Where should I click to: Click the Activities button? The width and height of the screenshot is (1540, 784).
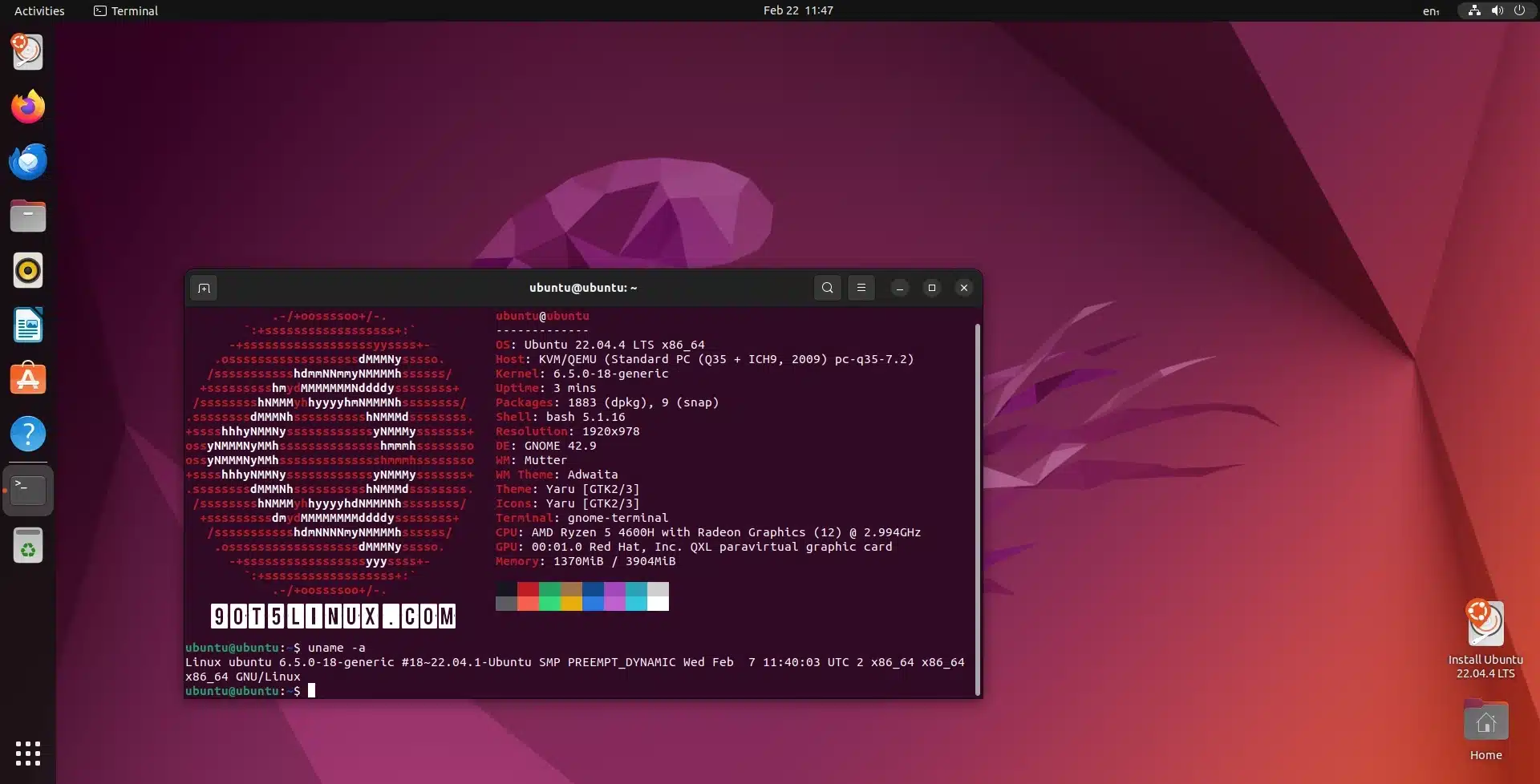39,10
